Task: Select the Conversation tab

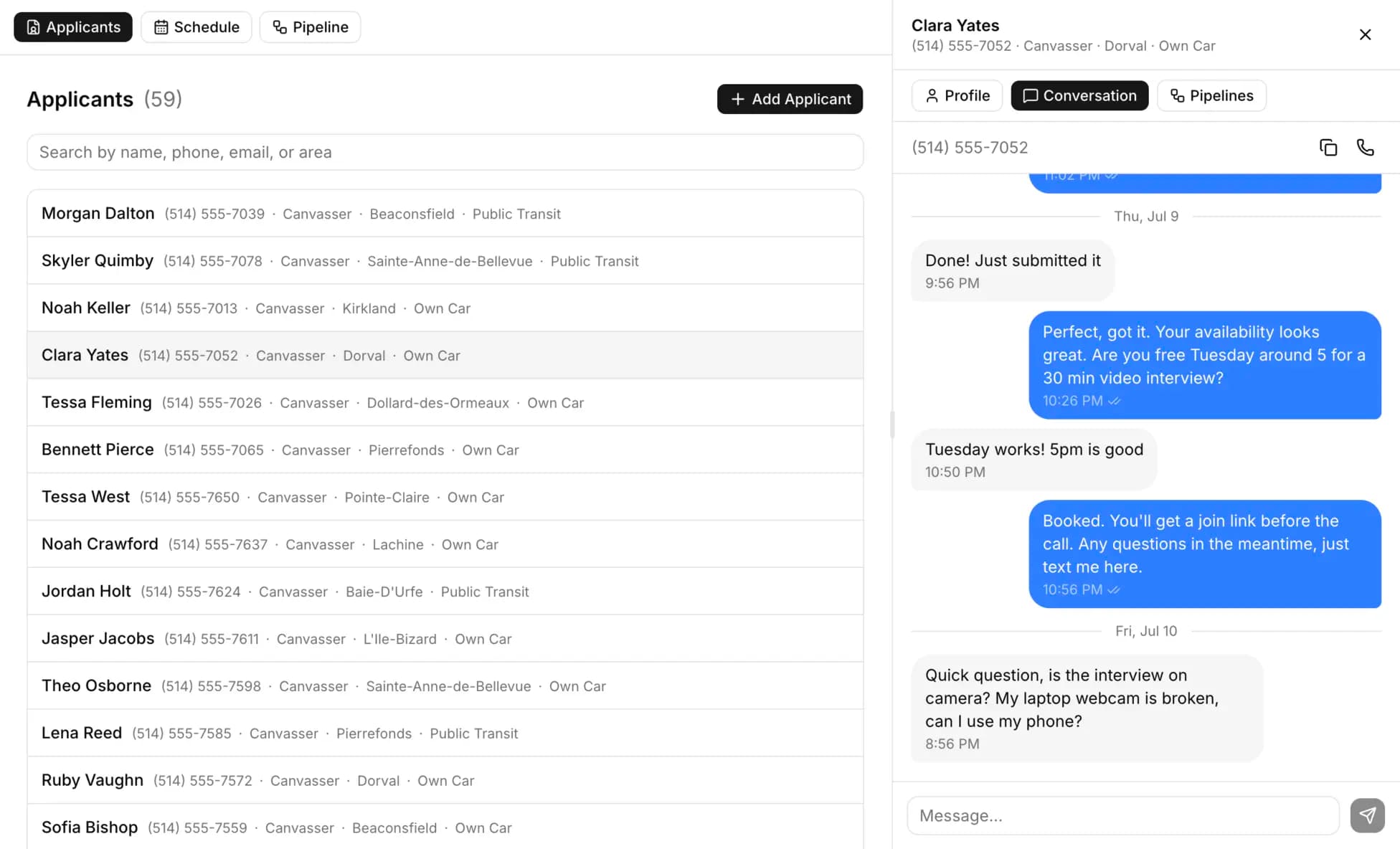Action: point(1079,95)
